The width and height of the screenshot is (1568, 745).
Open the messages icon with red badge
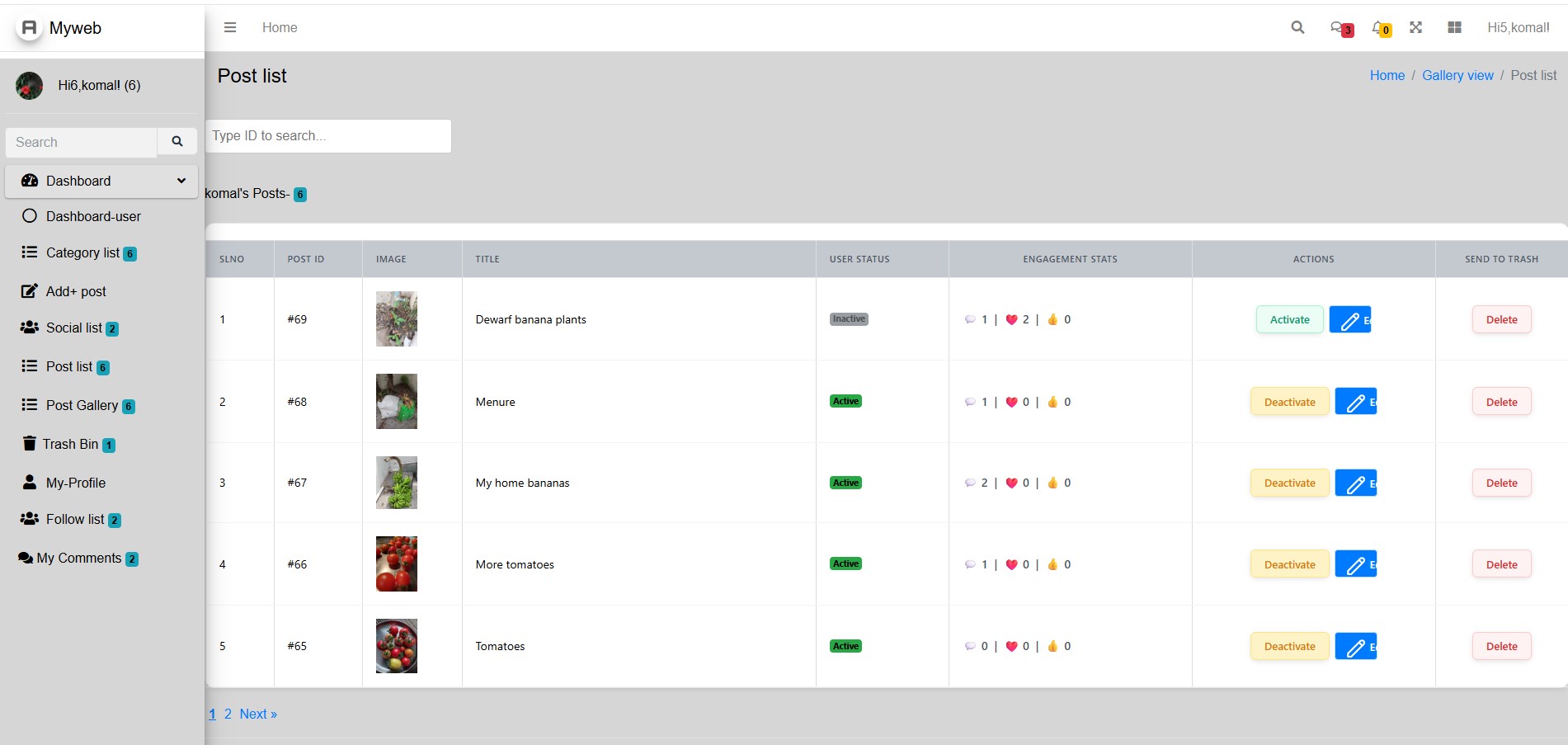[x=1341, y=28]
